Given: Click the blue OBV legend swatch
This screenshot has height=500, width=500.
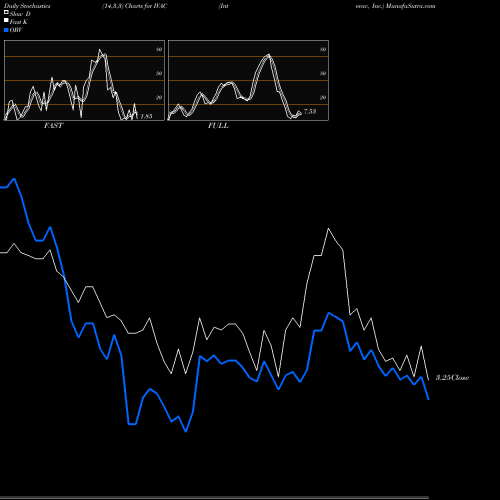Looking at the screenshot, I should (x=6, y=30).
